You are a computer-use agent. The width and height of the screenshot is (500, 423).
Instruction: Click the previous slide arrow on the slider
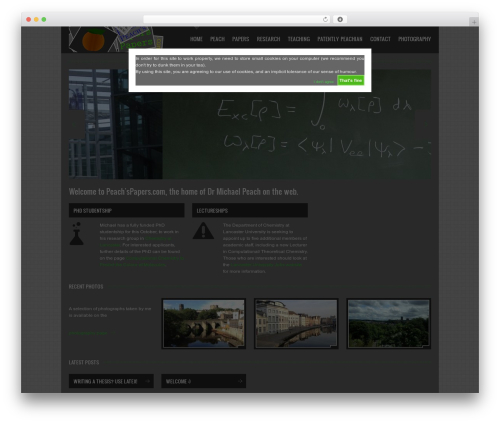coord(76,124)
